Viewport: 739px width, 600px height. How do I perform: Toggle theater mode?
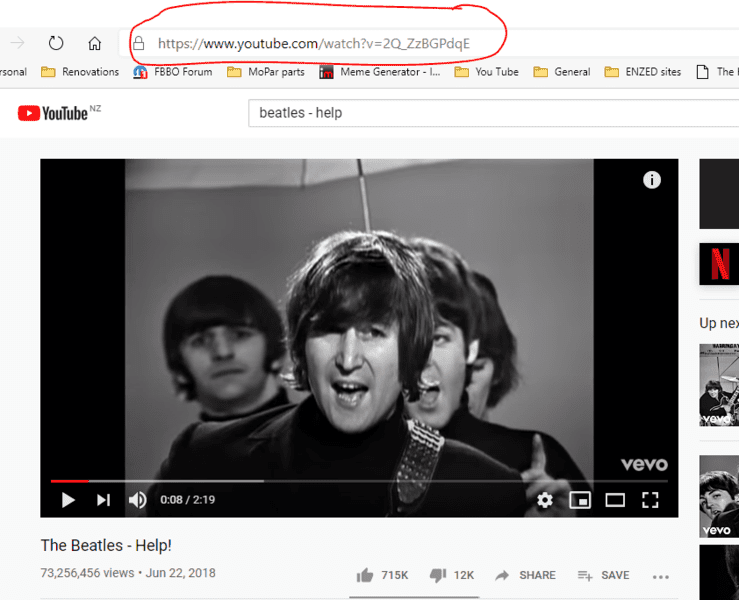pyautogui.click(x=615, y=500)
